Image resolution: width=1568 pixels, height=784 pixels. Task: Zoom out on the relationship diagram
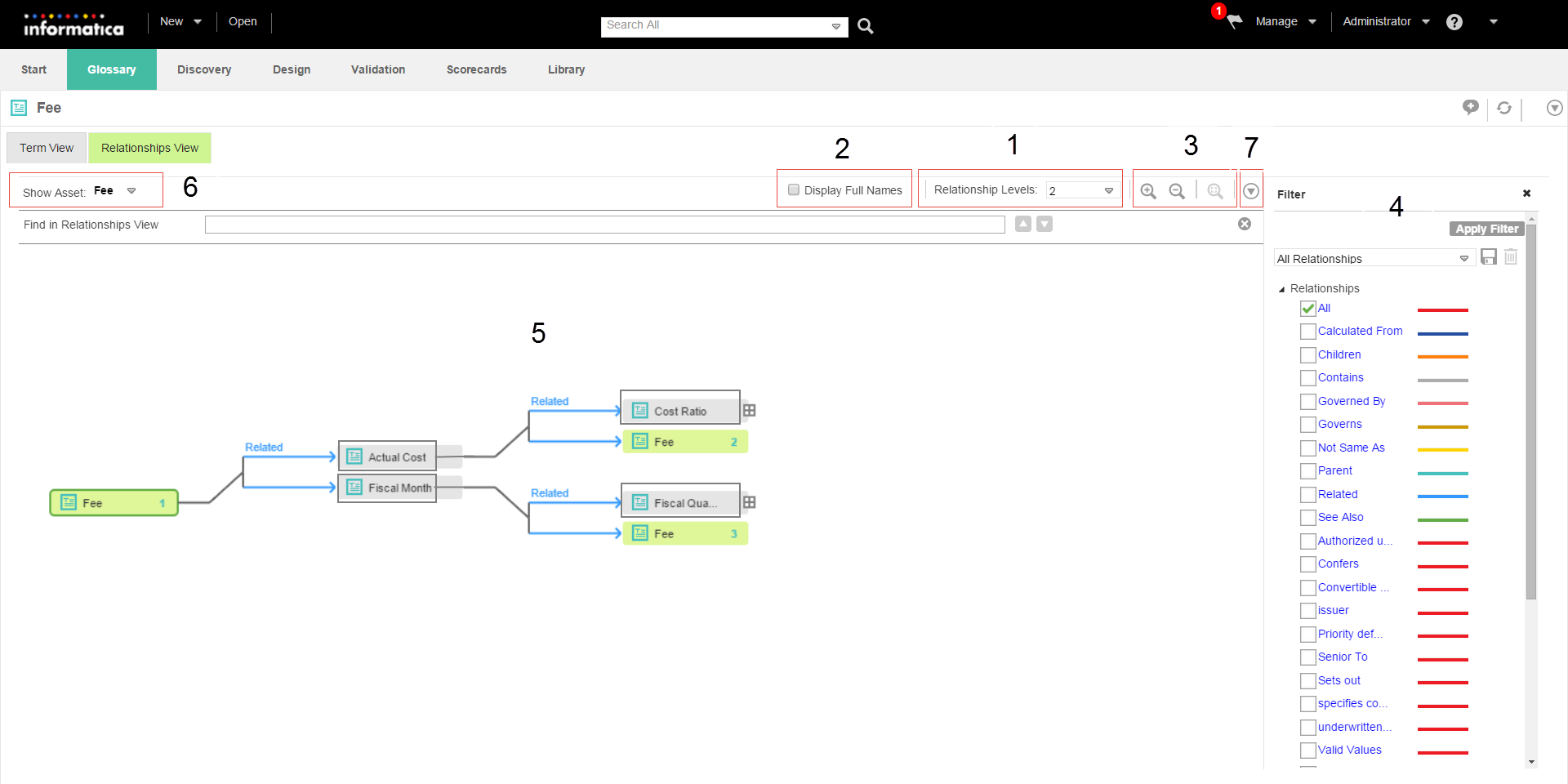tap(1177, 191)
